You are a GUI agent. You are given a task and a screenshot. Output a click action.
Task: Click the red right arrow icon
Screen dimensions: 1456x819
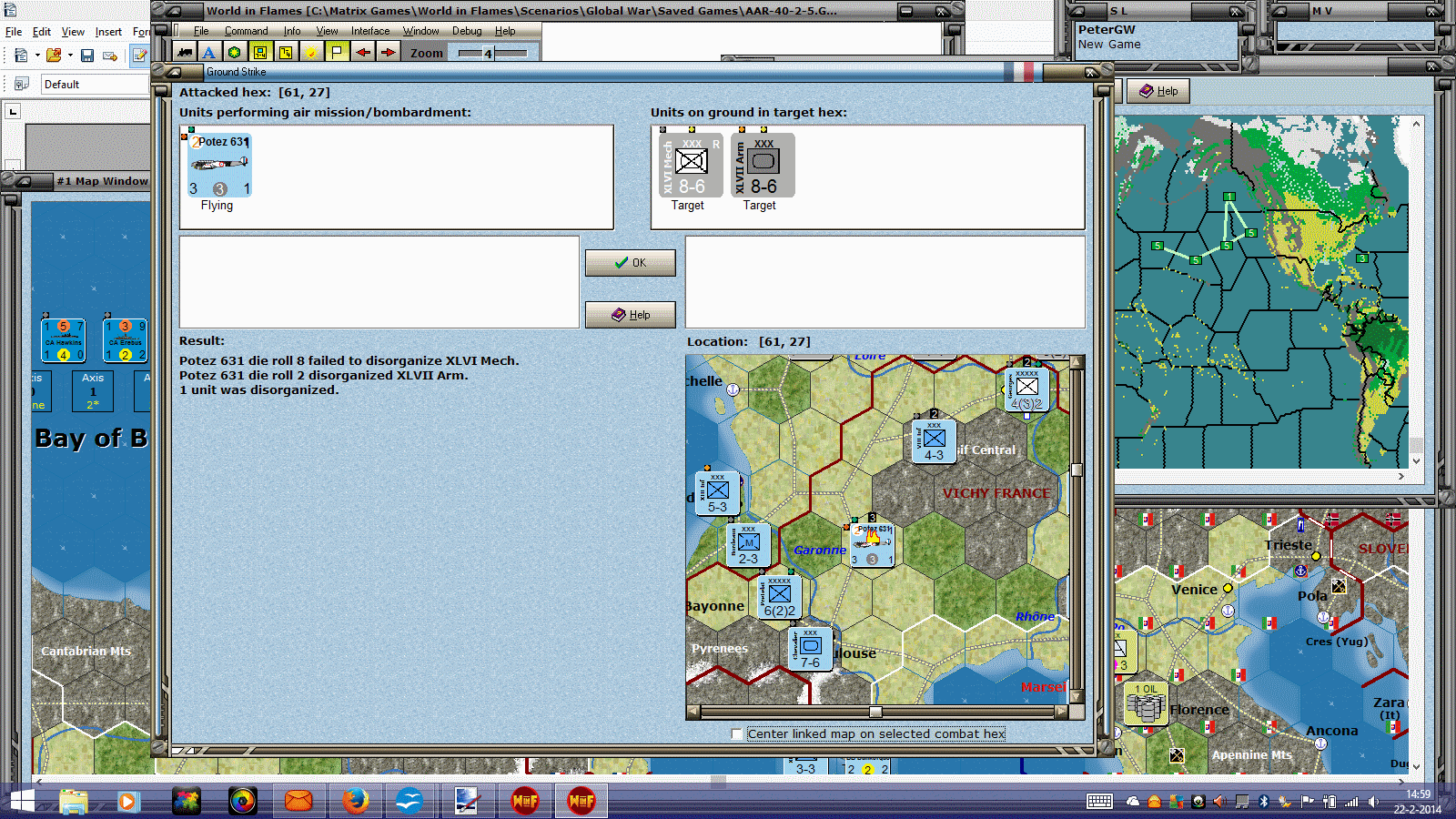click(x=388, y=53)
